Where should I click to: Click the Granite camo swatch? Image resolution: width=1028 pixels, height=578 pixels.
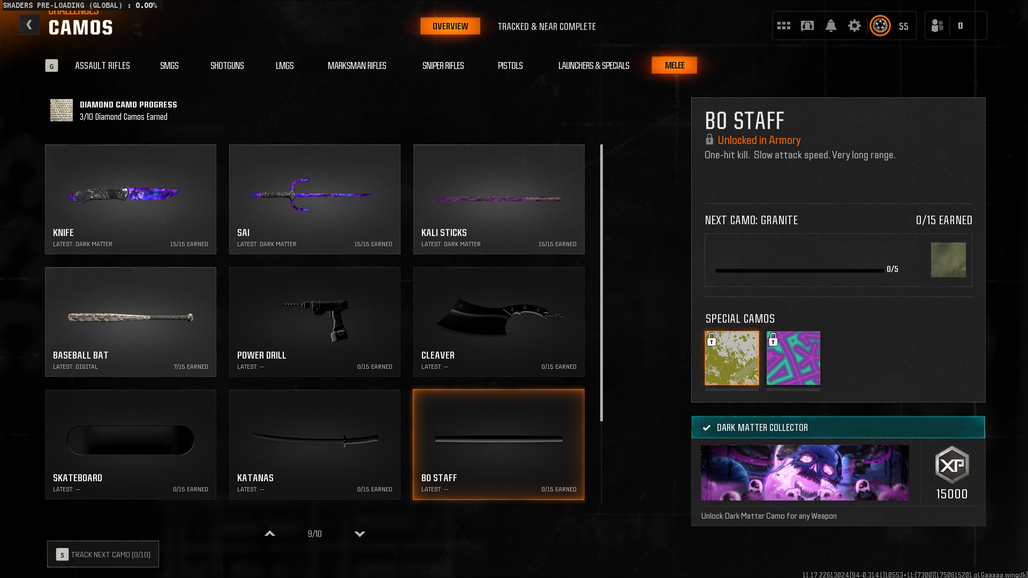pos(948,260)
